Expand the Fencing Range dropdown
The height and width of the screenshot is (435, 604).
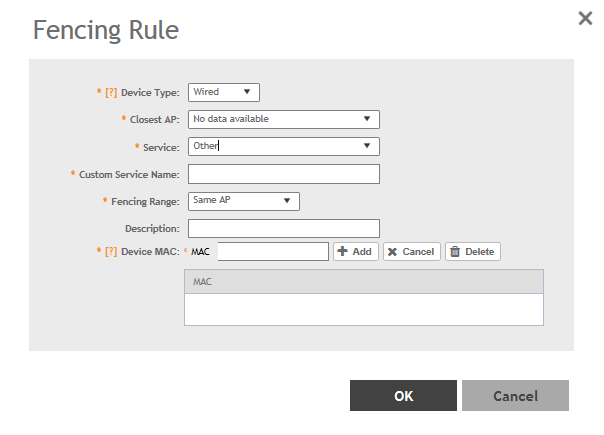pos(244,201)
